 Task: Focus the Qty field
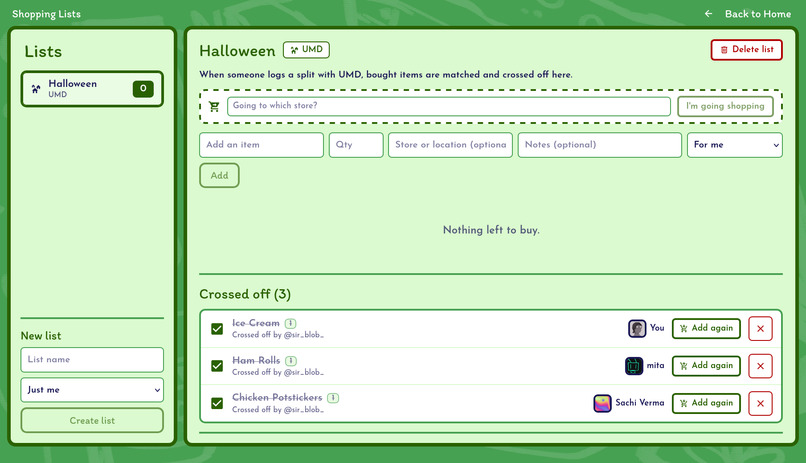click(x=356, y=145)
